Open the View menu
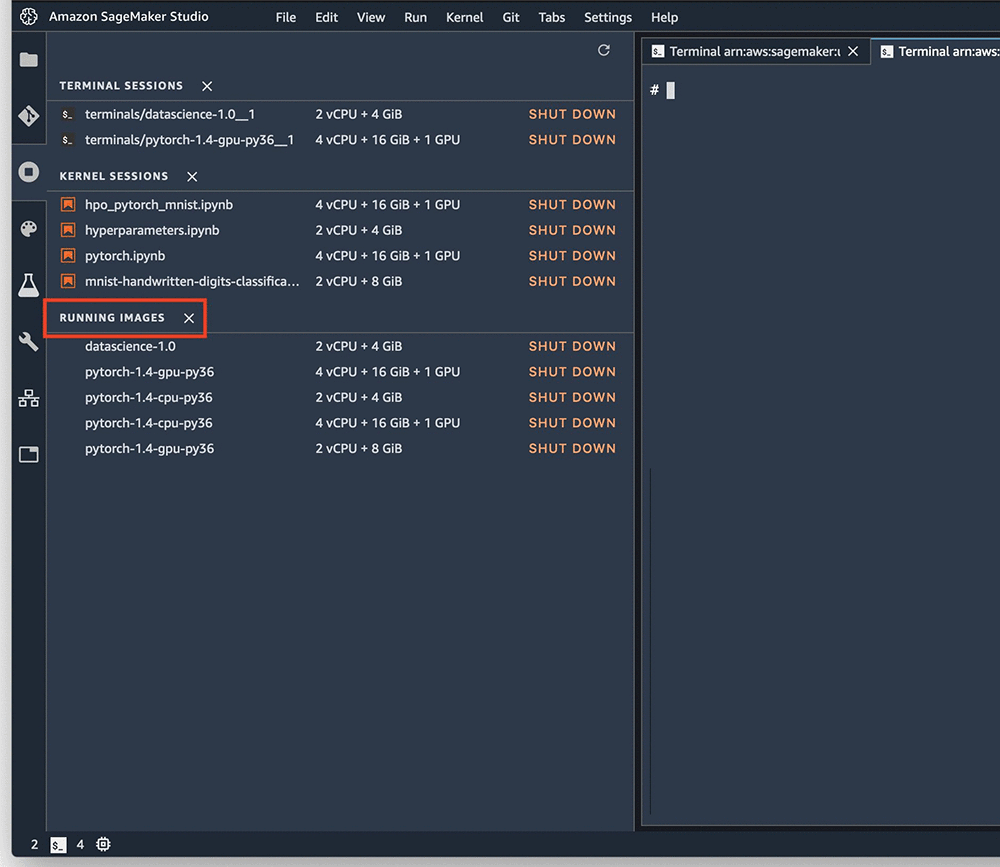This screenshot has width=1000, height=867. [371, 17]
